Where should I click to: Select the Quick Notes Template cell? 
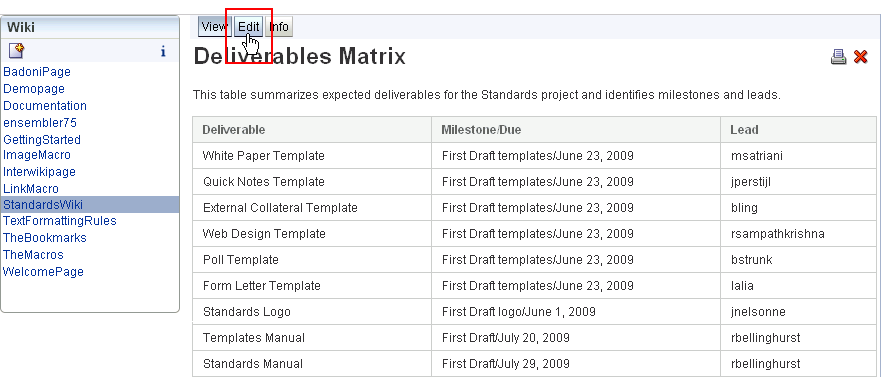coord(312,182)
